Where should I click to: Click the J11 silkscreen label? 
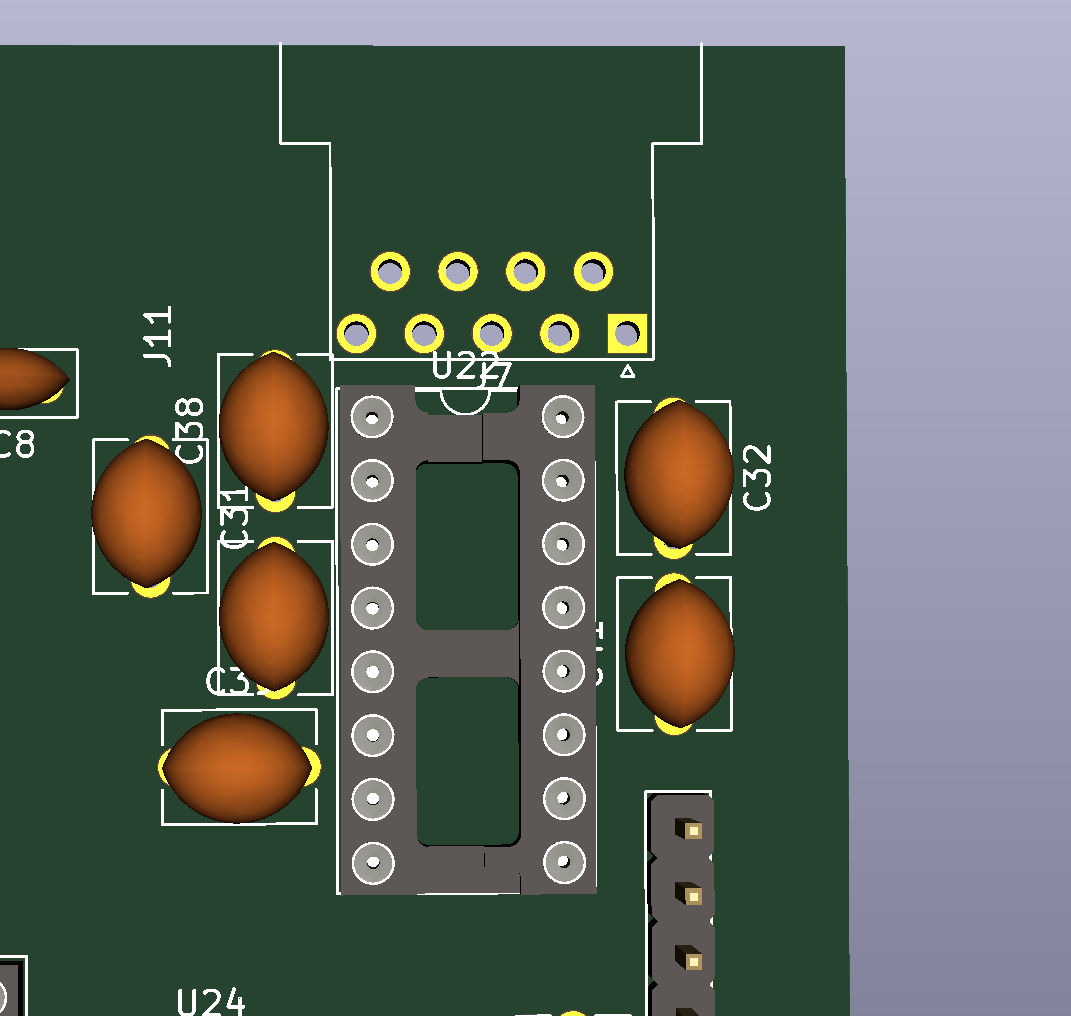tap(158, 337)
